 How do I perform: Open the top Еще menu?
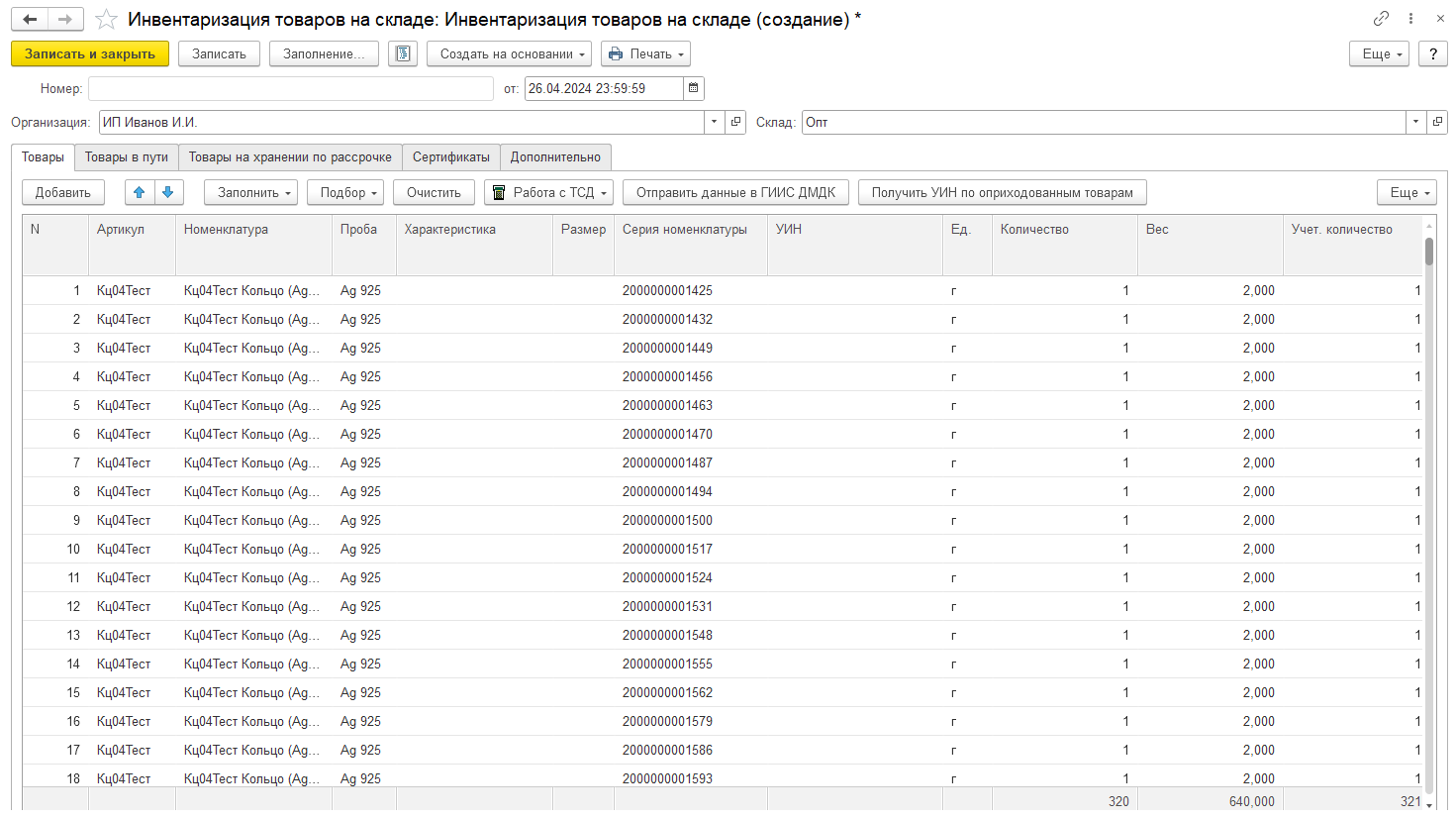[x=1379, y=53]
